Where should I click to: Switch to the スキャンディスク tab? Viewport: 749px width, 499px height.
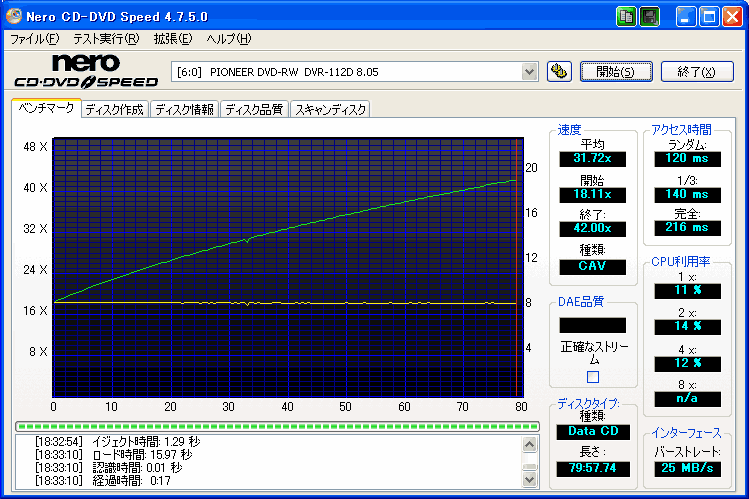pyautogui.click(x=331, y=110)
